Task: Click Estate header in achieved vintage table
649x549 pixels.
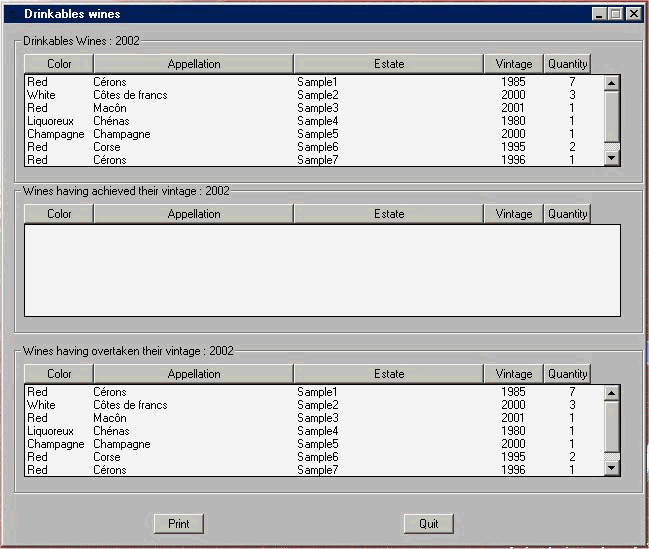Action: (x=389, y=214)
